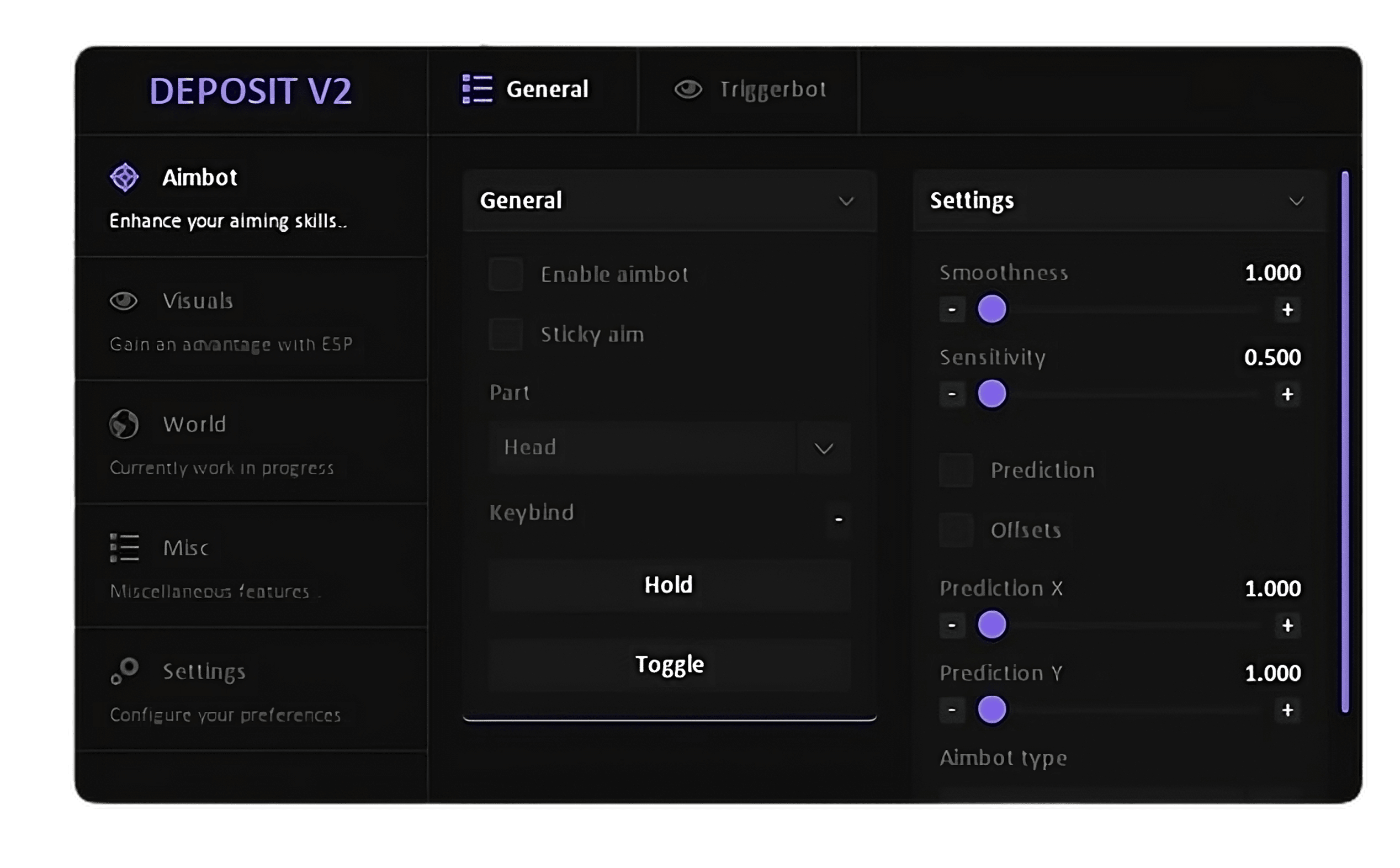Click the Toggle button
This screenshot has width=1400, height=868.
point(668,663)
